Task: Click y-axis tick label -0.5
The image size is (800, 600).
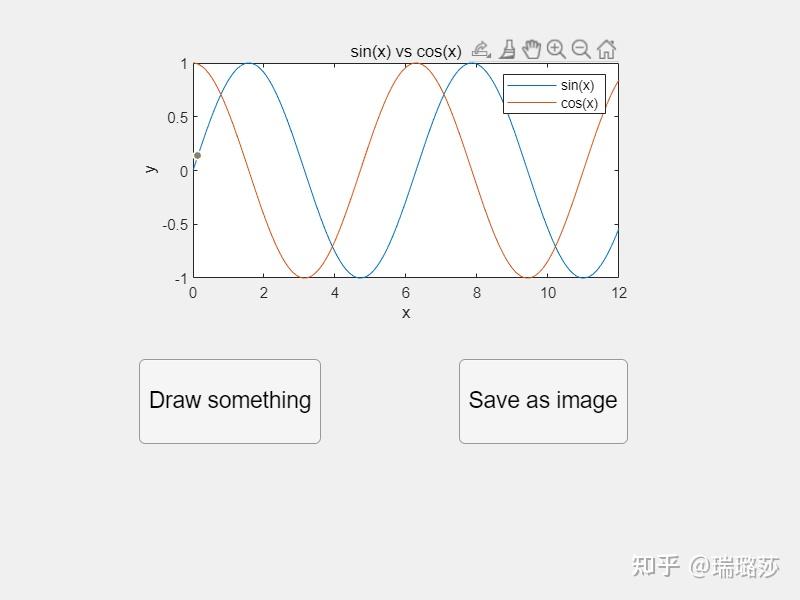Action: pyautogui.click(x=175, y=224)
